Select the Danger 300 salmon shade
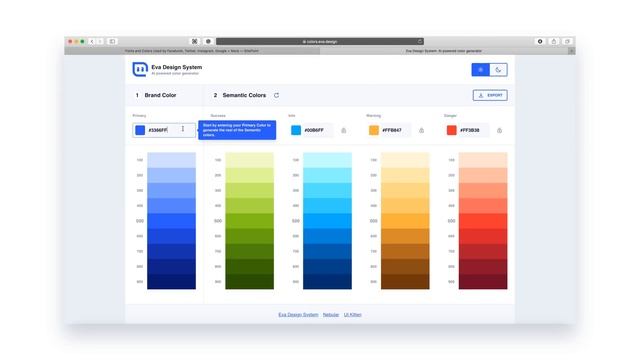 [x=483, y=191]
